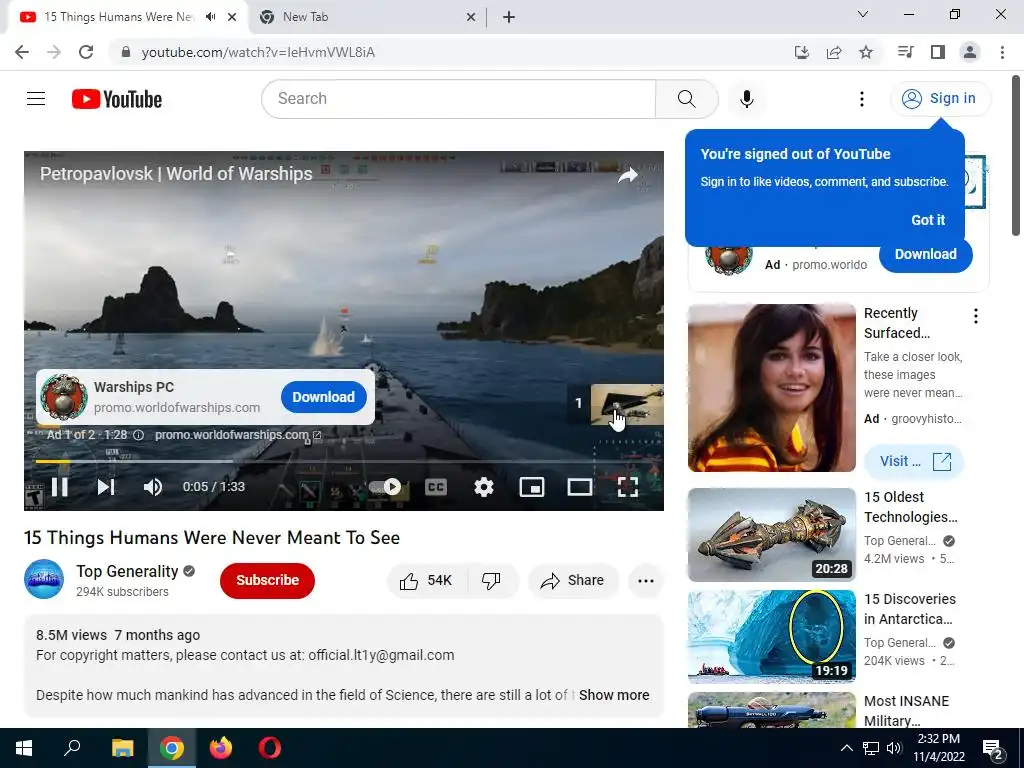Click the address bar URL

click(x=258, y=52)
